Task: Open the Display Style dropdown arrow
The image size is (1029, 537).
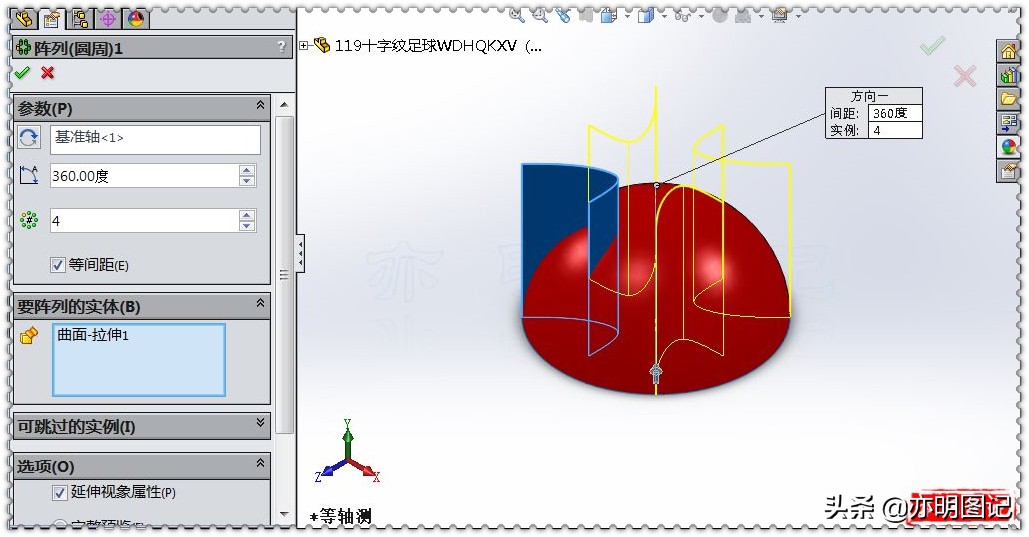Action: tap(665, 14)
